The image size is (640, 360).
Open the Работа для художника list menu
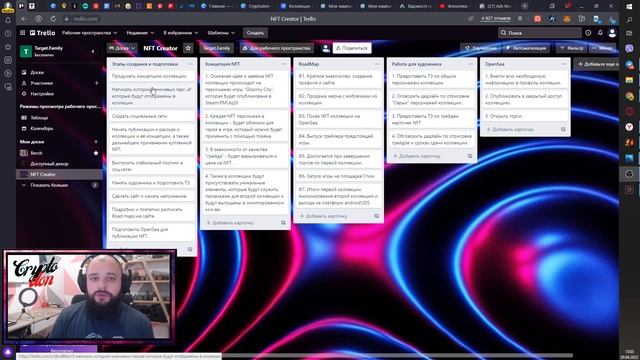470,64
